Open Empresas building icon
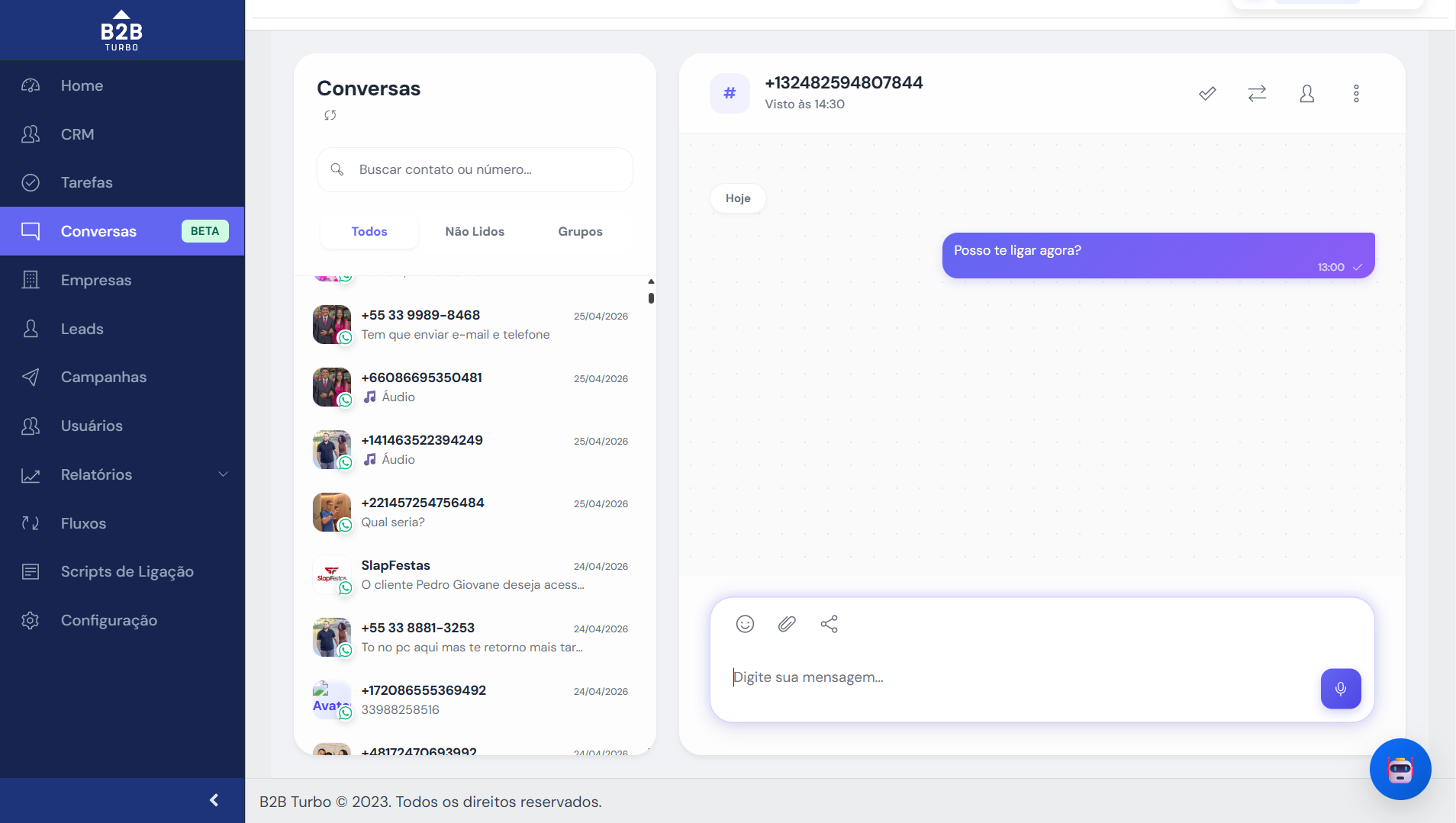The width and height of the screenshot is (1456, 823). (x=31, y=280)
